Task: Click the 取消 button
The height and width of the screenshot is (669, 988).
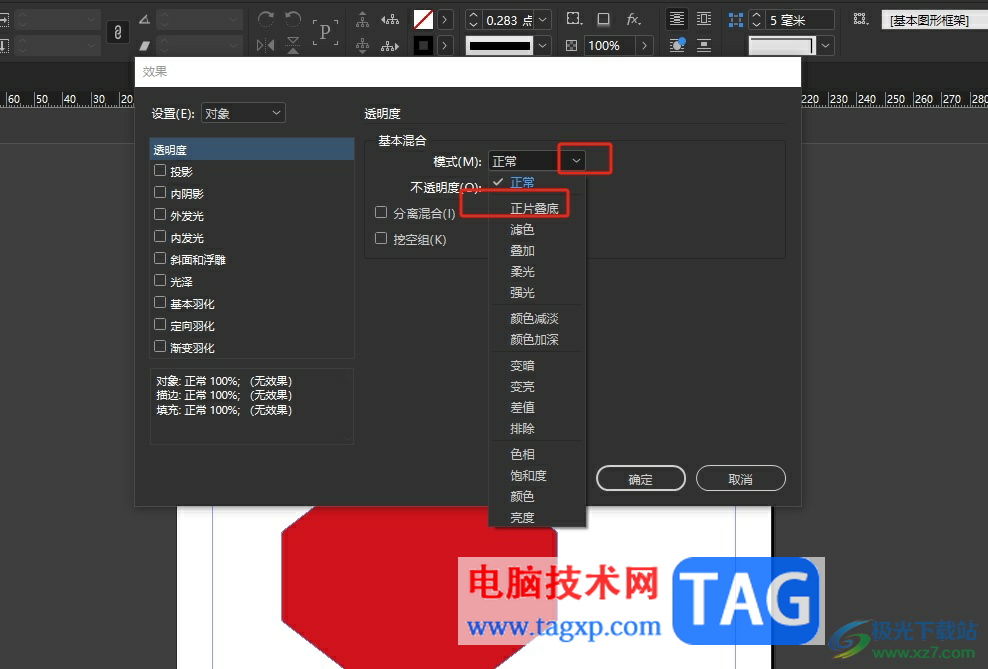Action: [x=740, y=479]
